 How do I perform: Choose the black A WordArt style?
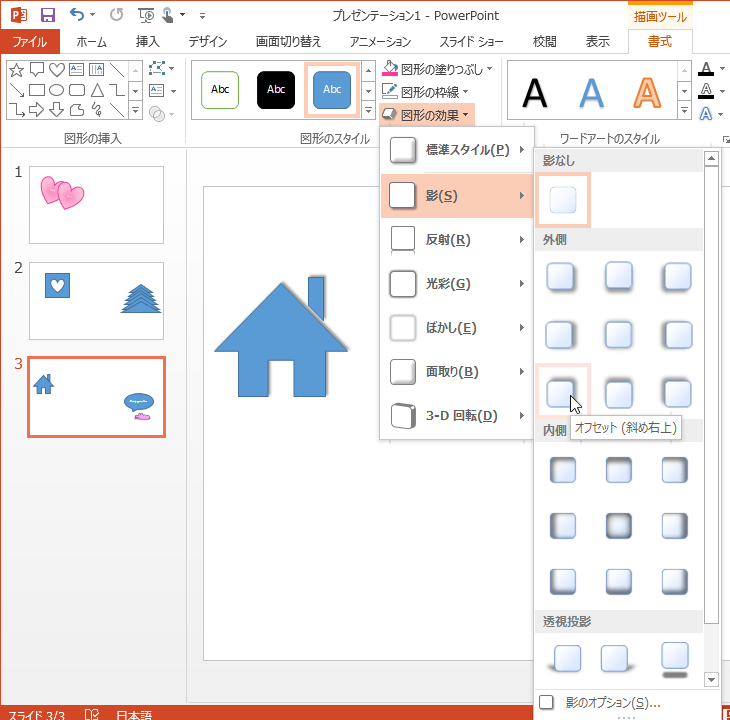(x=534, y=93)
